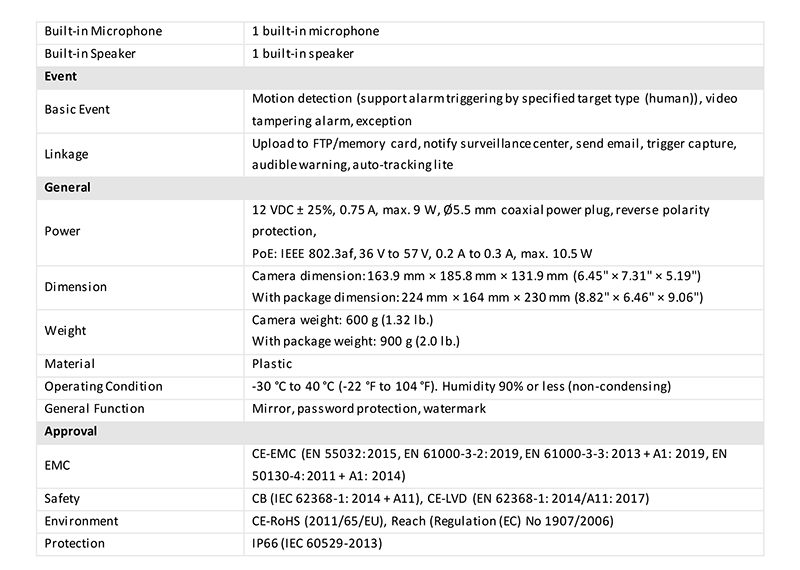Select the Power row label
The height and width of the screenshot is (570, 800).
pos(63,231)
